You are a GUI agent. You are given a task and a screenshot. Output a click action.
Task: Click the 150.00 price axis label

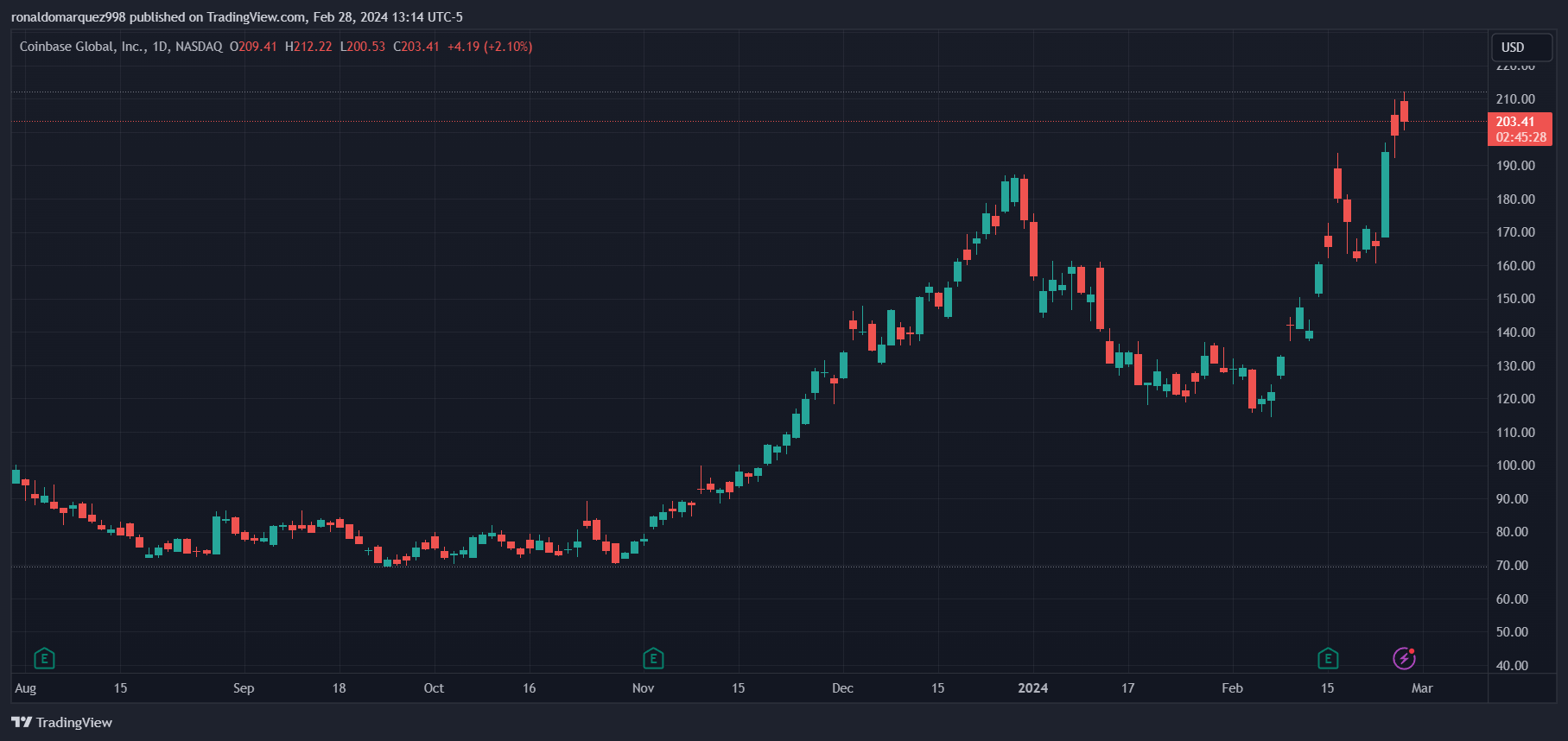(x=1515, y=299)
